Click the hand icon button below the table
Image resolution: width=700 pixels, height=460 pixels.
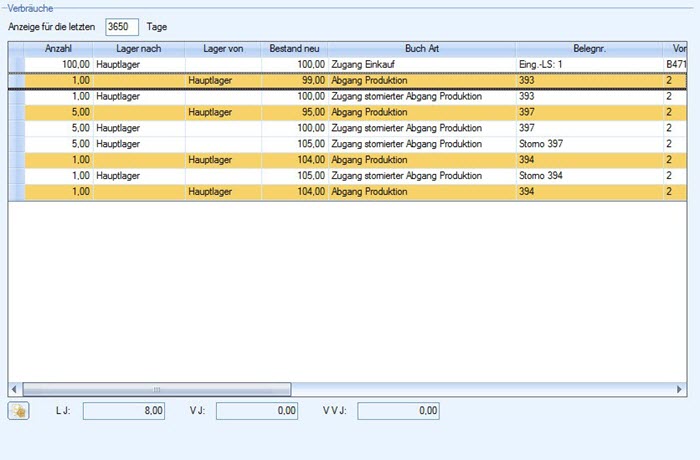point(19,410)
